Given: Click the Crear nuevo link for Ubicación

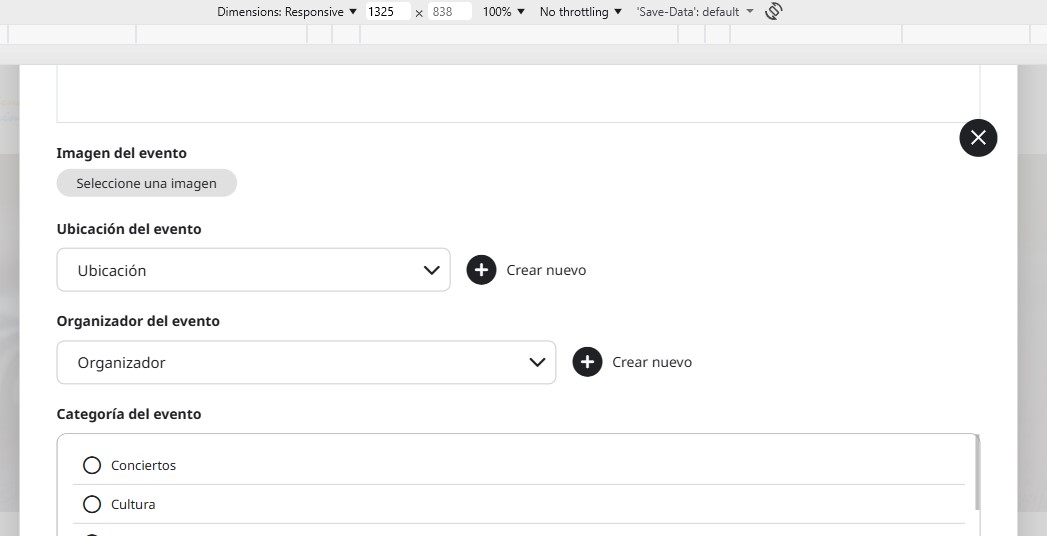Looking at the screenshot, I should click(x=546, y=270).
